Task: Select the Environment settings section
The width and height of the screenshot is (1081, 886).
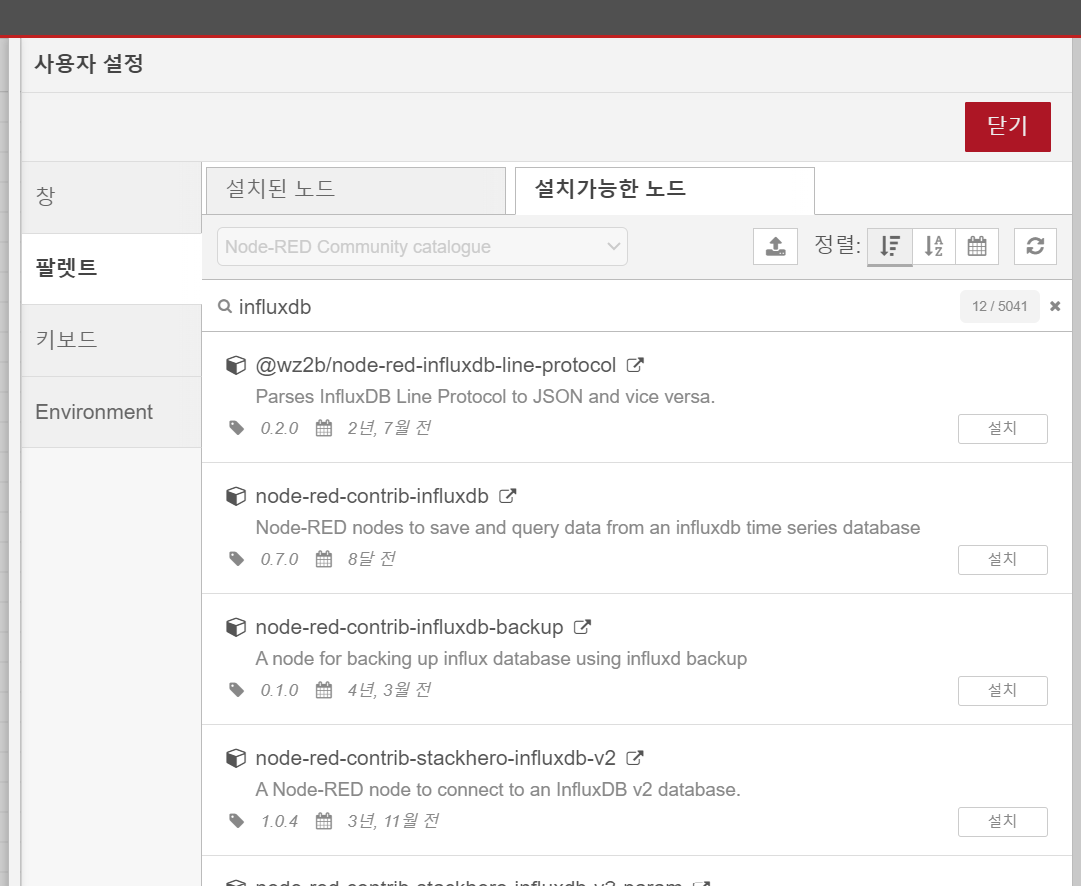Action: point(94,412)
